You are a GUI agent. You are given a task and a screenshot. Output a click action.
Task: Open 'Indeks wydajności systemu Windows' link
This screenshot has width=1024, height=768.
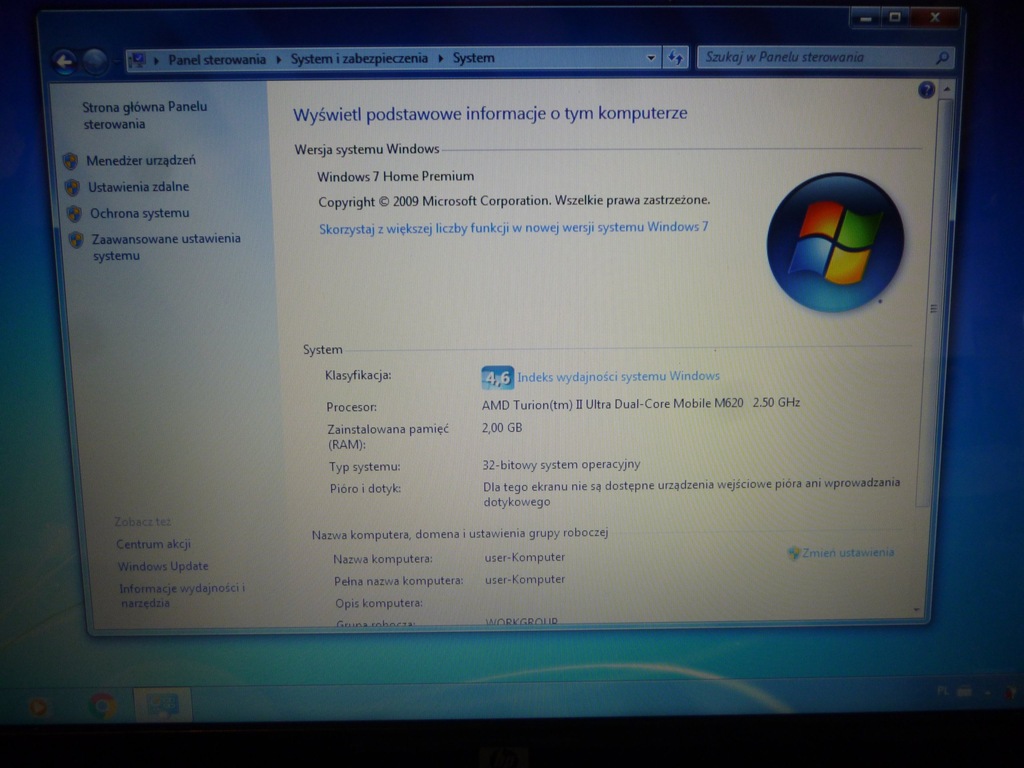618,377
